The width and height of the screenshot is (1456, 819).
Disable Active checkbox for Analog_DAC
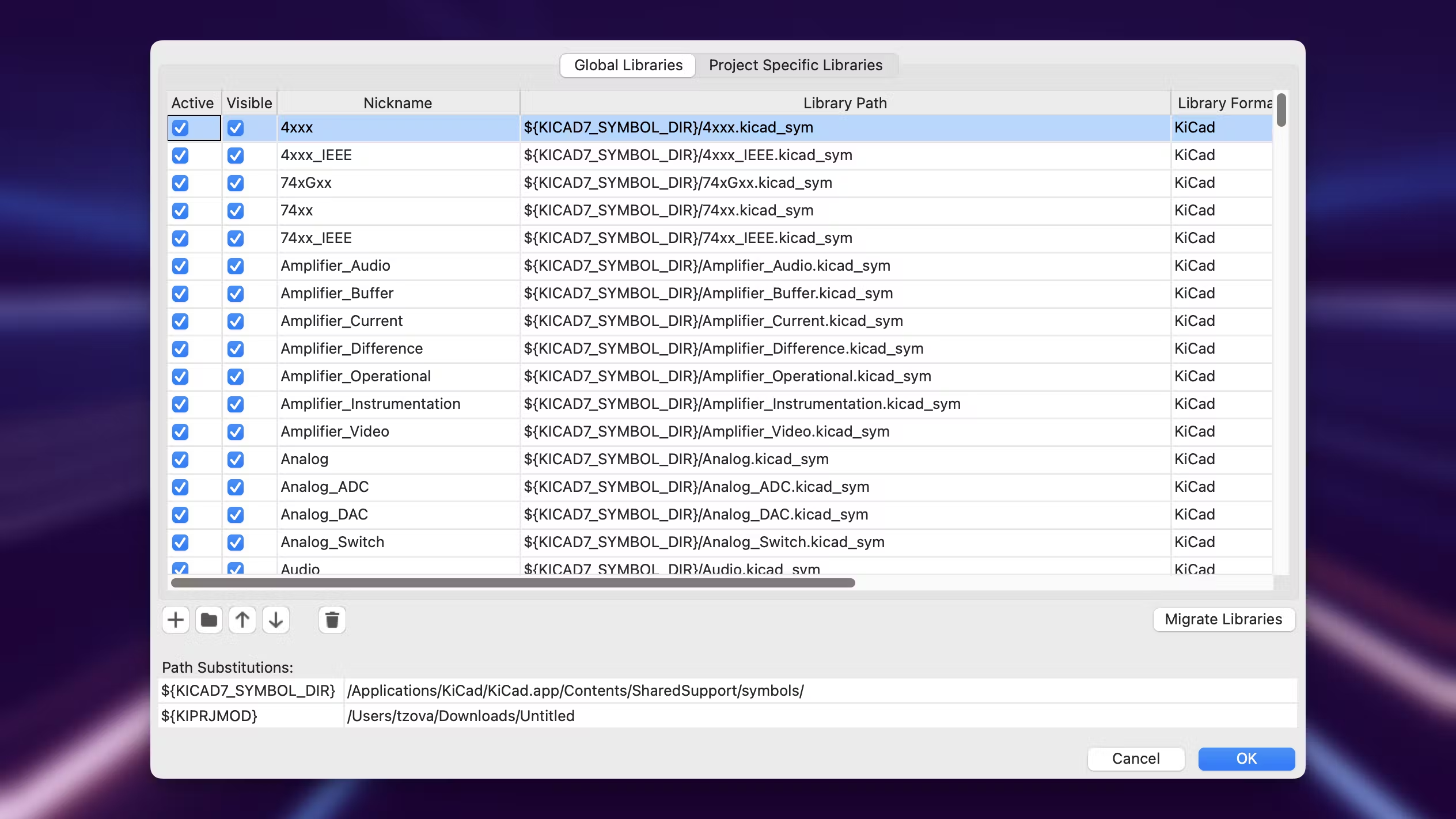point(180,515)
